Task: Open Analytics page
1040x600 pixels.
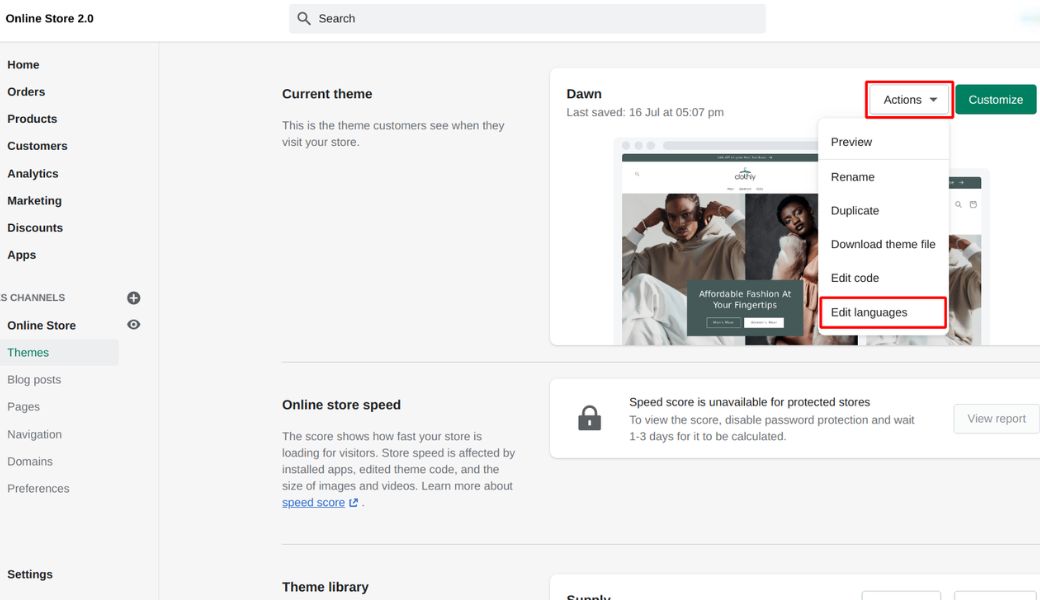Action: [x=32, y=174]
